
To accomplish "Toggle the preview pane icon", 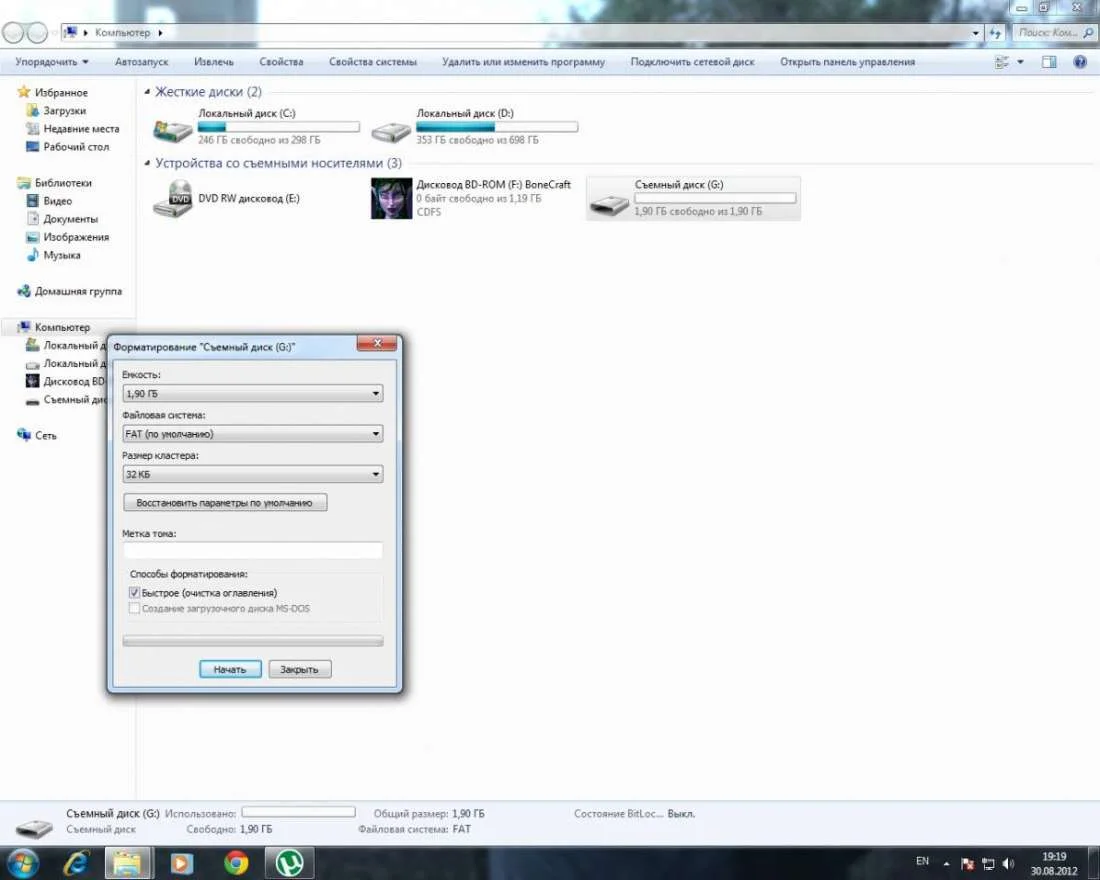I will (x=1049, y=62).
